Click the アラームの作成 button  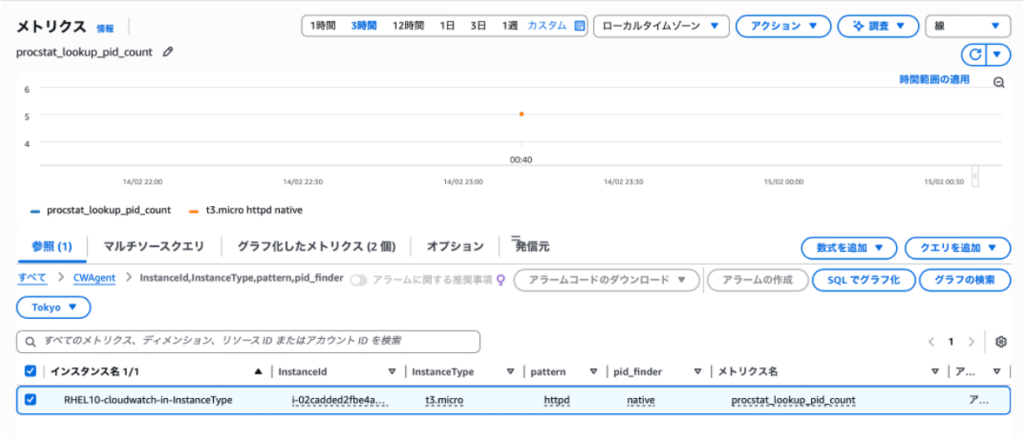(758, 280)
